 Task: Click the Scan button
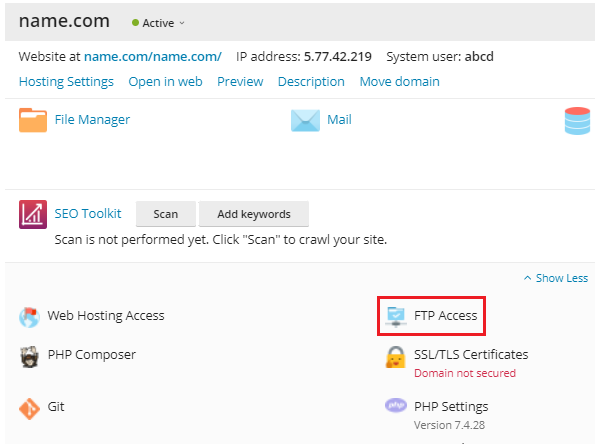[166, 214]
